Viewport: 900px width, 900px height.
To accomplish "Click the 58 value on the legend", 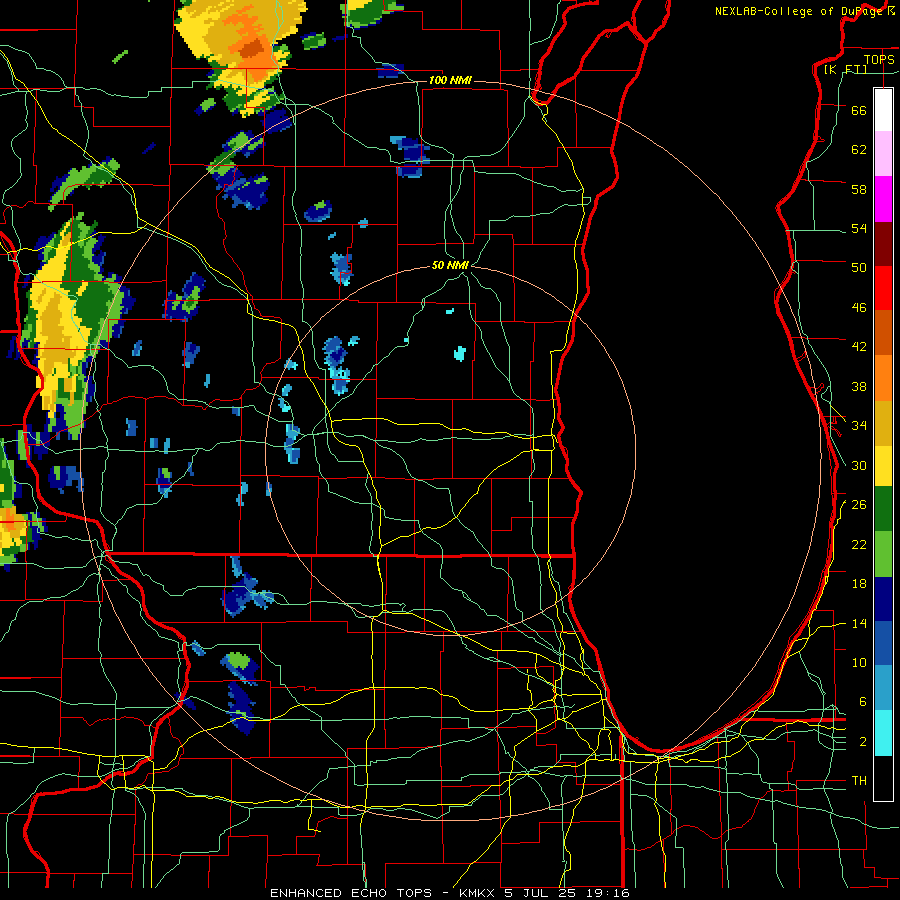I will [x=859, y=189].
